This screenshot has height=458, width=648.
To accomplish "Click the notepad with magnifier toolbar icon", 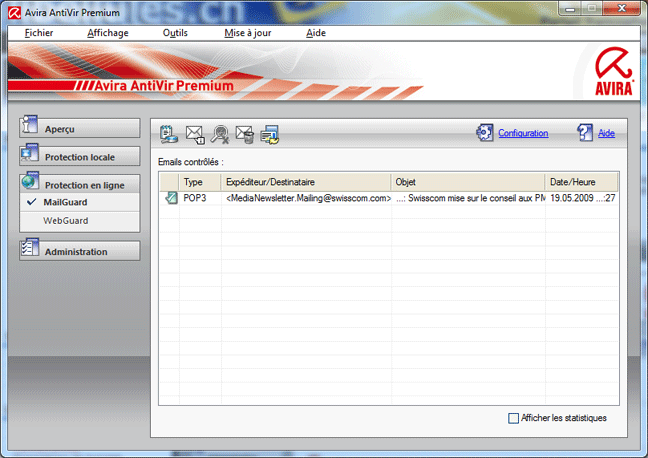I will [x=169, y=134].
